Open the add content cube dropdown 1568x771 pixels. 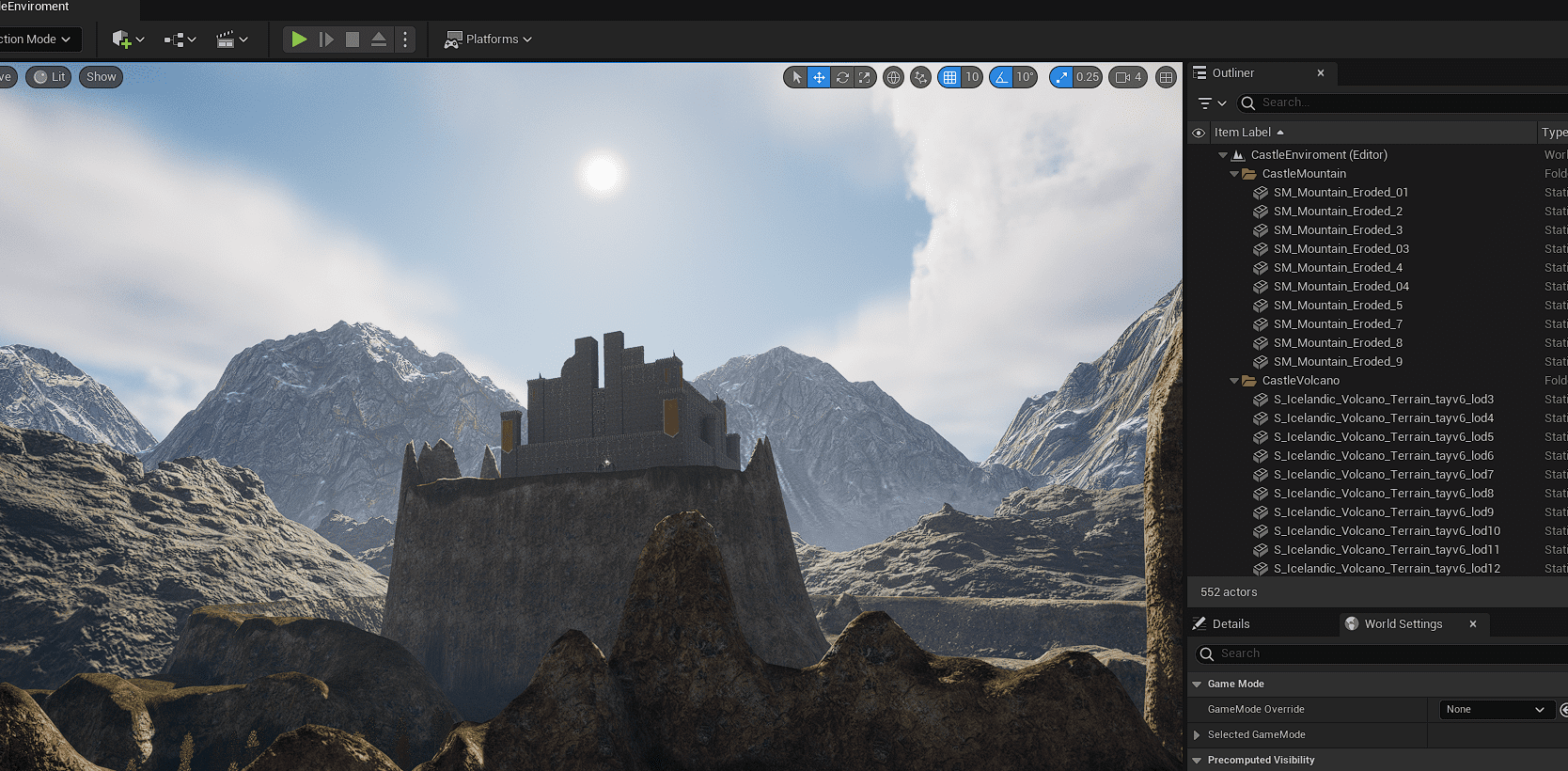[128, 39]
